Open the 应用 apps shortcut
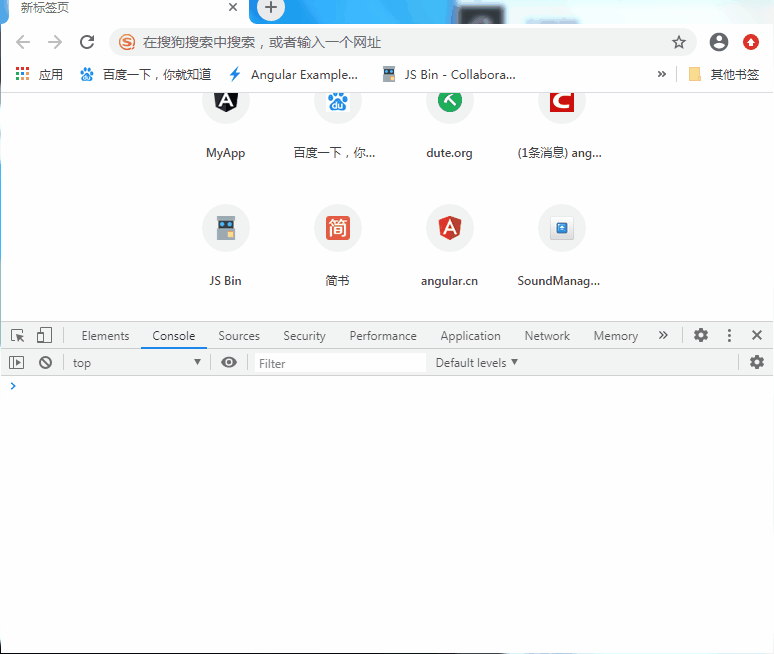 (x=39, y=75)
